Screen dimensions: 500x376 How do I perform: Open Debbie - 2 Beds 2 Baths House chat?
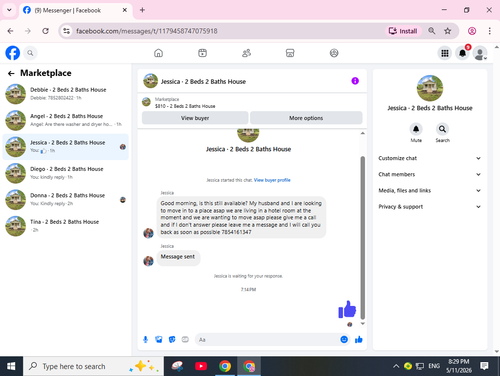pyautogui.click(x=66, y=94)
